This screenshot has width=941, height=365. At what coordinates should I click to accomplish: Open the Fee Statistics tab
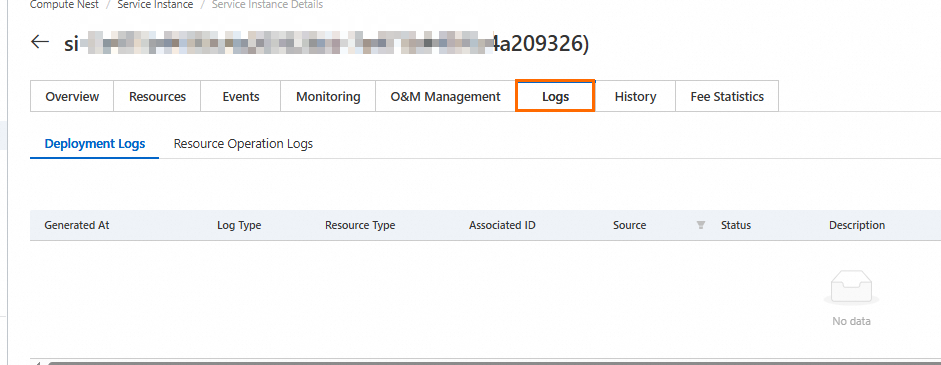727,97
